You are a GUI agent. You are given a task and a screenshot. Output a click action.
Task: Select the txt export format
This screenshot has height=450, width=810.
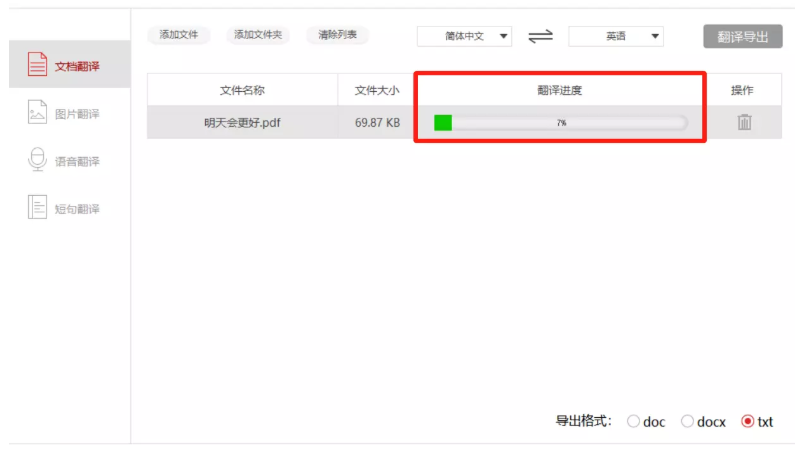(747, 422)
